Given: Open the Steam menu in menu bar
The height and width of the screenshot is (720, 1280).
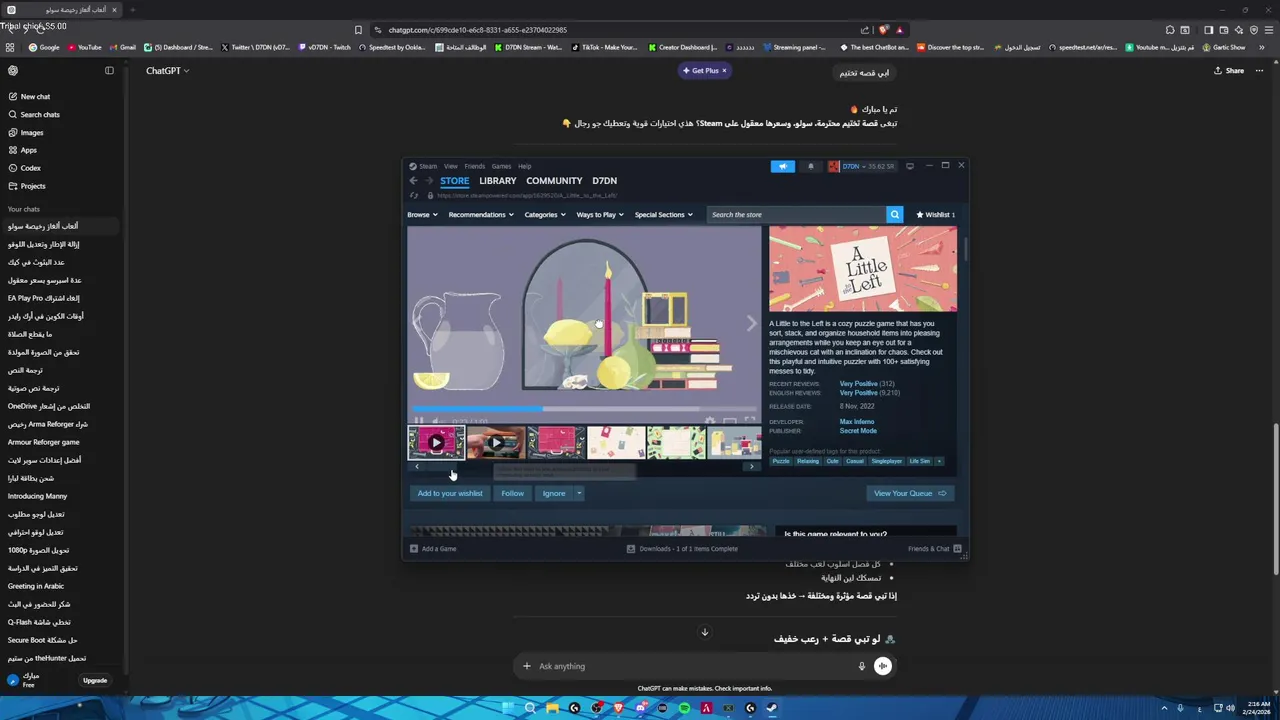Looking at the screenshot, I should click(x=428, y=166).
